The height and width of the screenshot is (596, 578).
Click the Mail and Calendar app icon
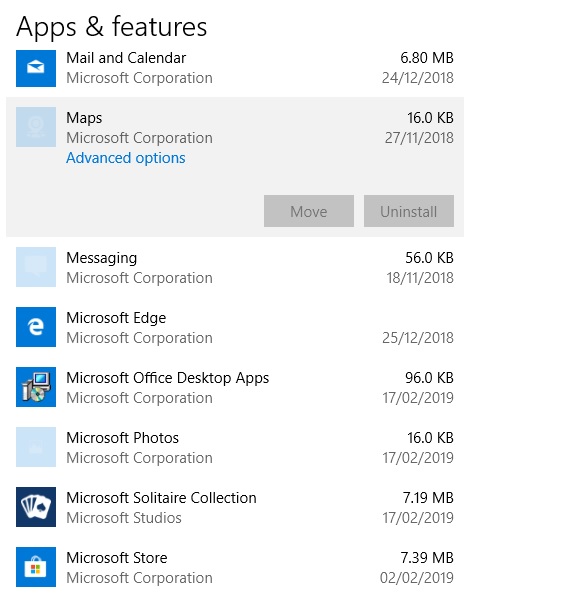(36, 68)
